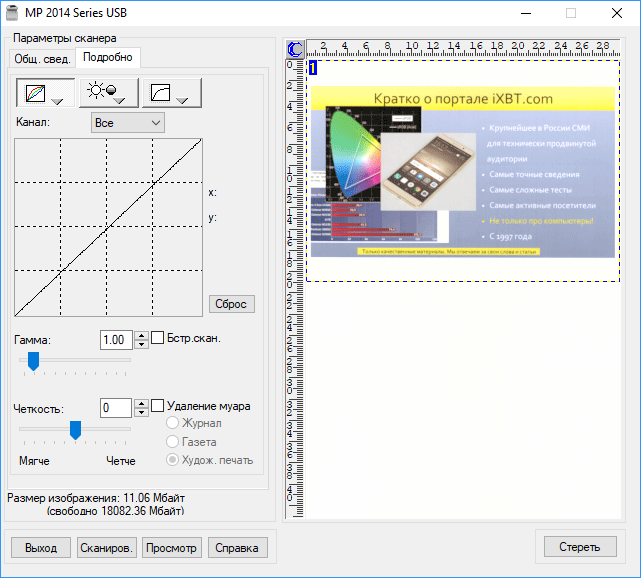Click the blue C units icon by rulers
Image resolution: width=641 pixels, height=578 pixels.
coord(295,49)
